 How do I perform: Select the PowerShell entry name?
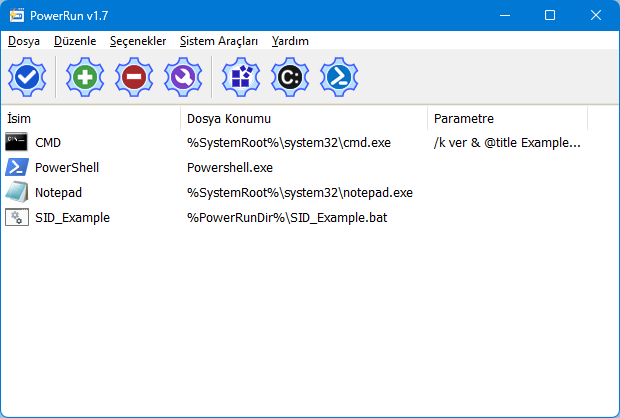point(67,168)
